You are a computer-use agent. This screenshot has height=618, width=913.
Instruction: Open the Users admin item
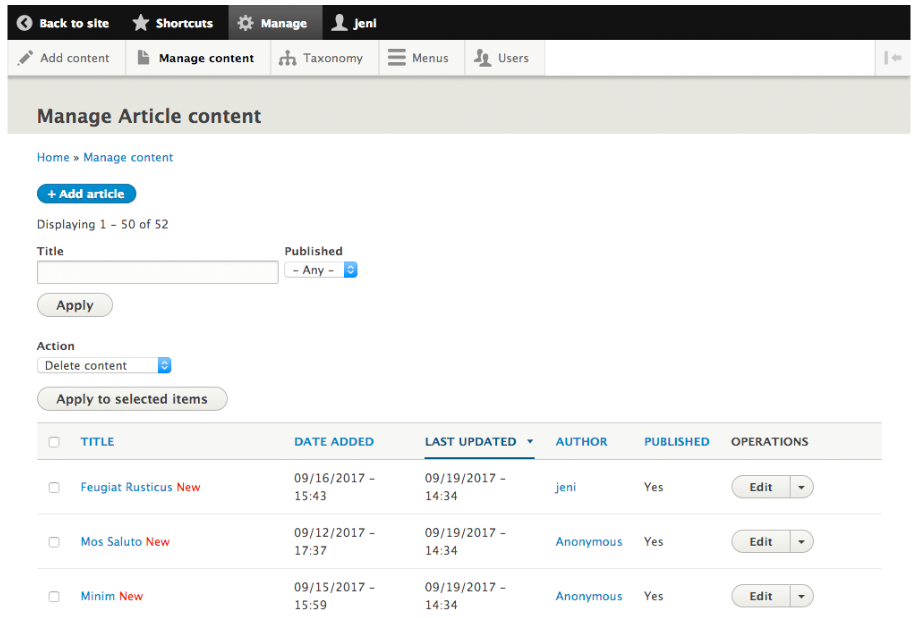pyautogui.click(x=504, y=58)
